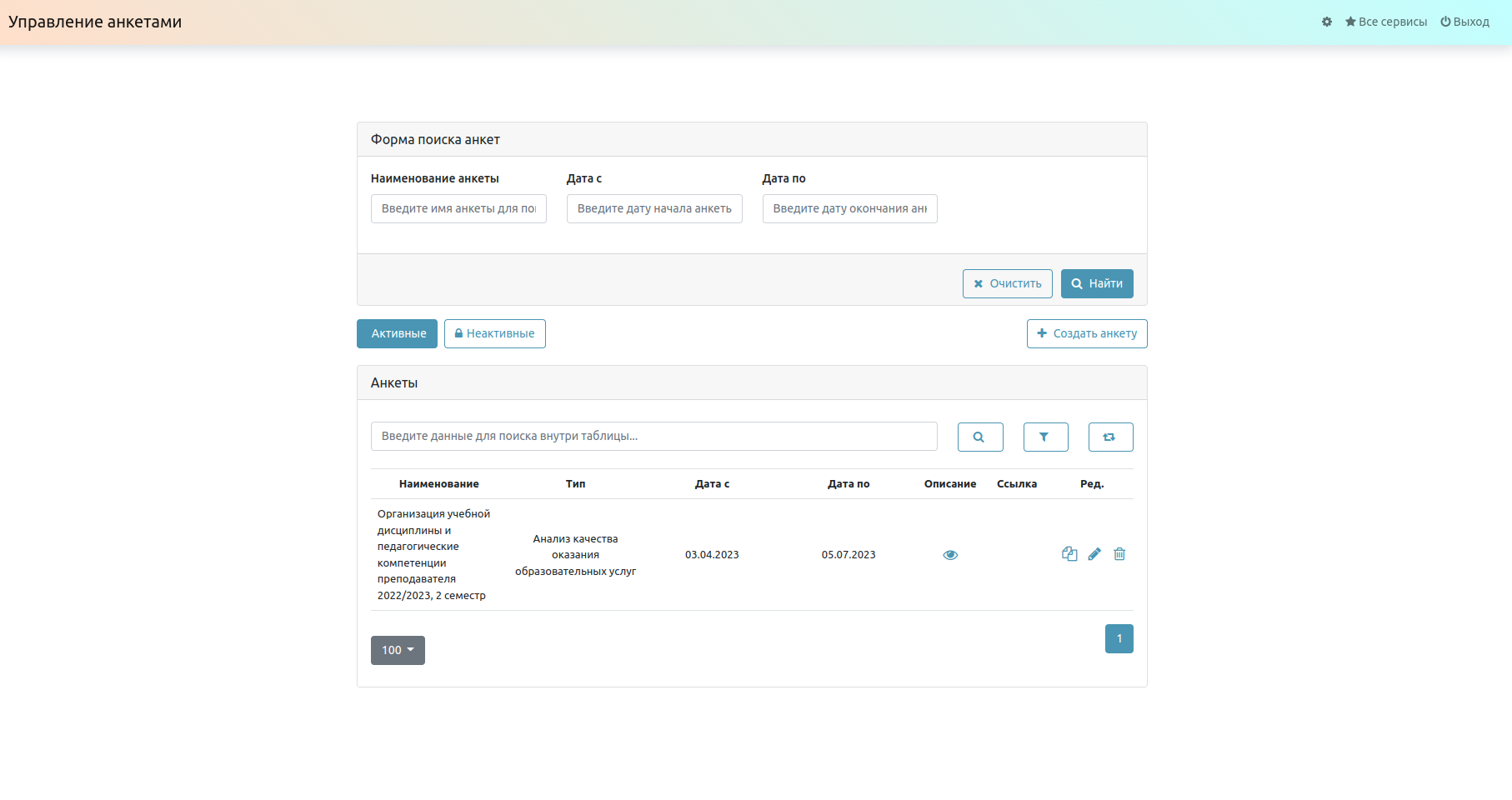Go to page 1 in the pagination
Screen dimensions: 1512x800
[x=1119, y=638]
